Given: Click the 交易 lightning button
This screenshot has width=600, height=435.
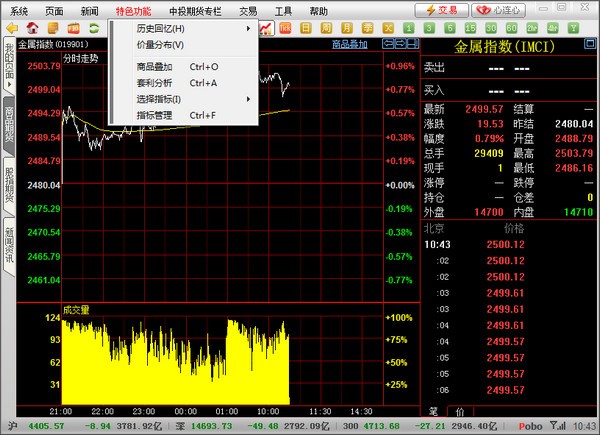Looking at the screenshot, I should tap(442, 10).
